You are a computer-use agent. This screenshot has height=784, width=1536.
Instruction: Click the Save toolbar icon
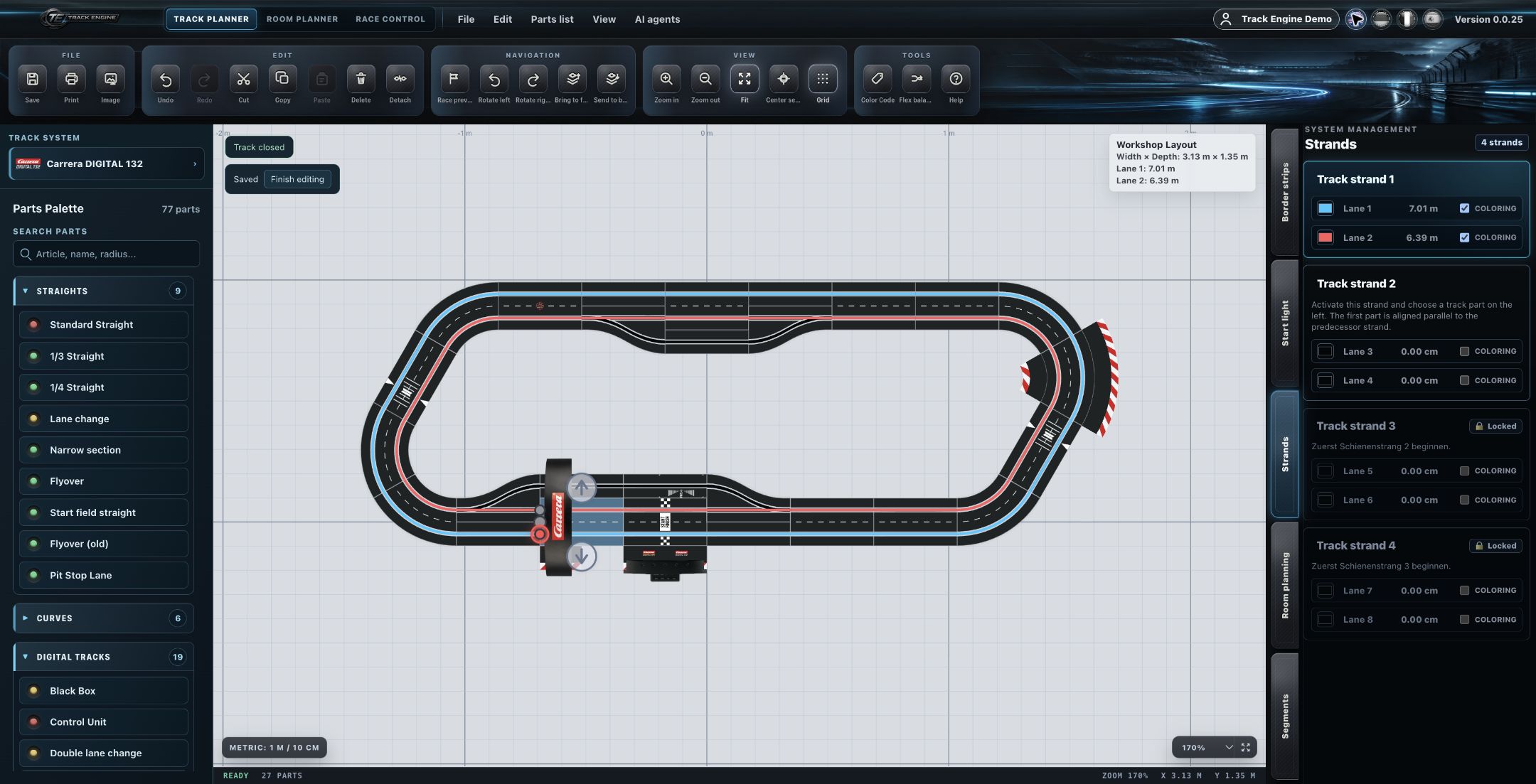click(x=33, y=79)
